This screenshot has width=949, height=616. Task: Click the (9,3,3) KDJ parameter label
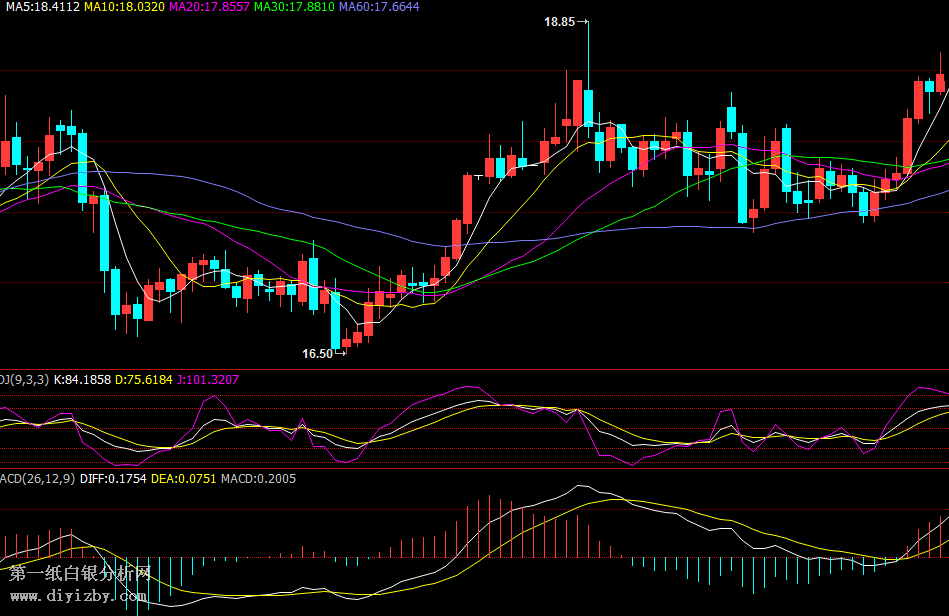[24, 380]
